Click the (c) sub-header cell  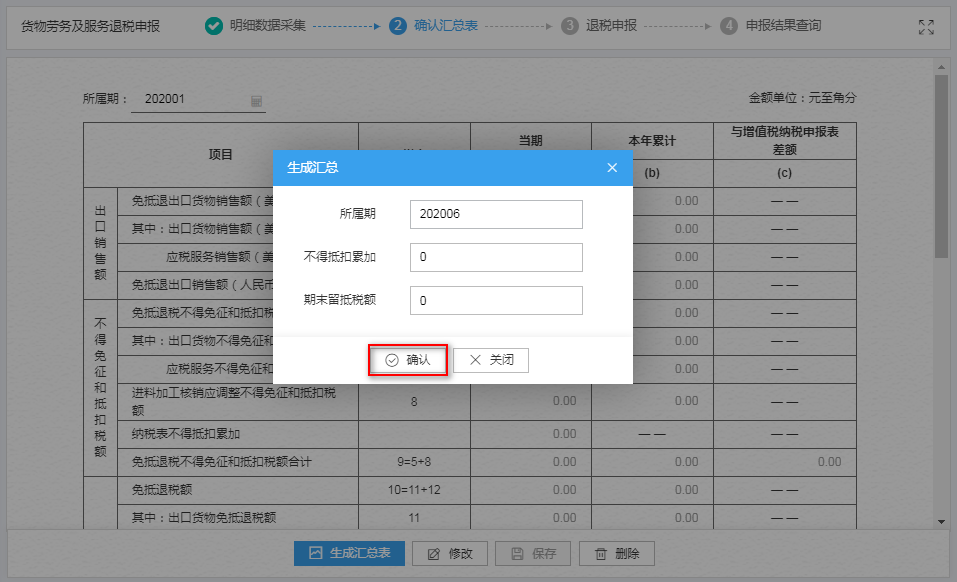(785, 173)
